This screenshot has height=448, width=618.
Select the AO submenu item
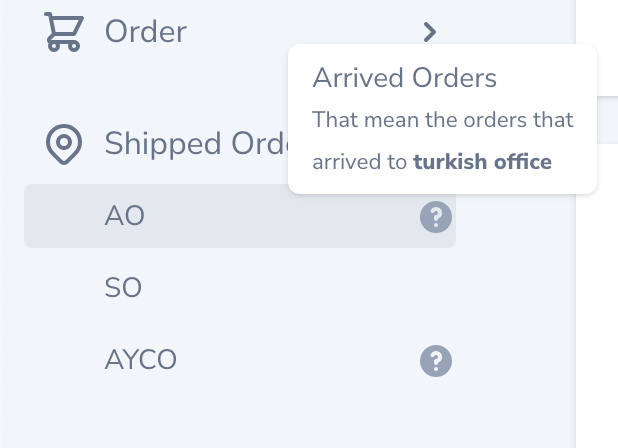(125, 216)
